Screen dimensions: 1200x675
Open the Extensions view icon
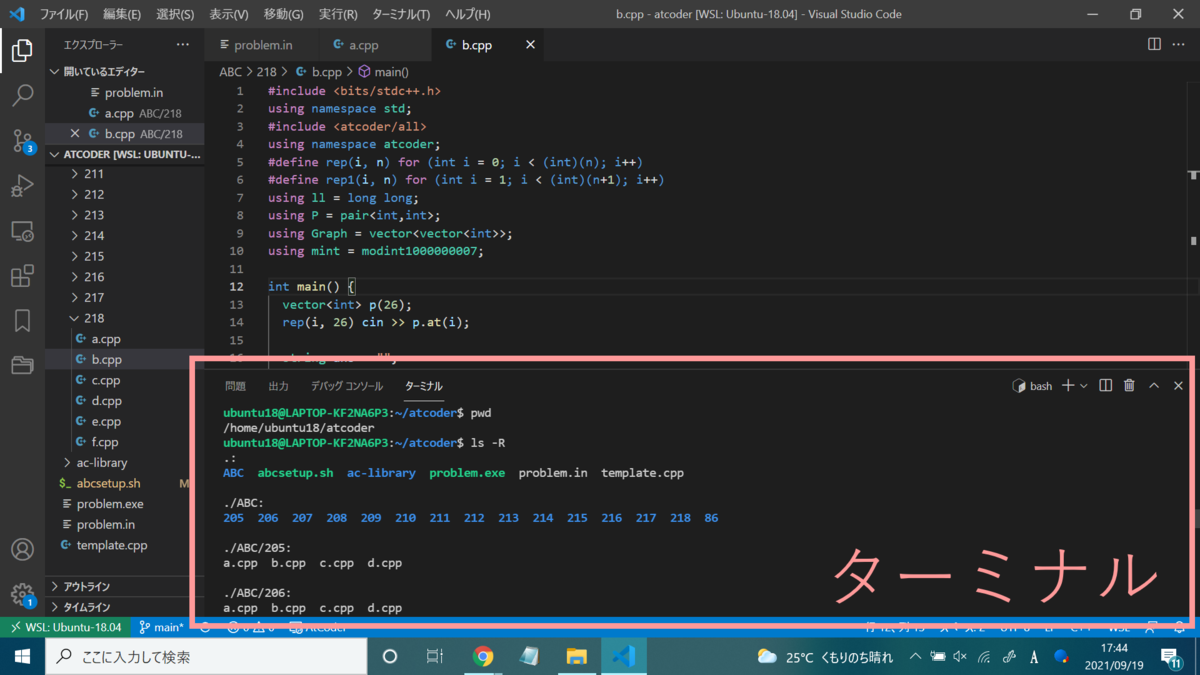22,276
